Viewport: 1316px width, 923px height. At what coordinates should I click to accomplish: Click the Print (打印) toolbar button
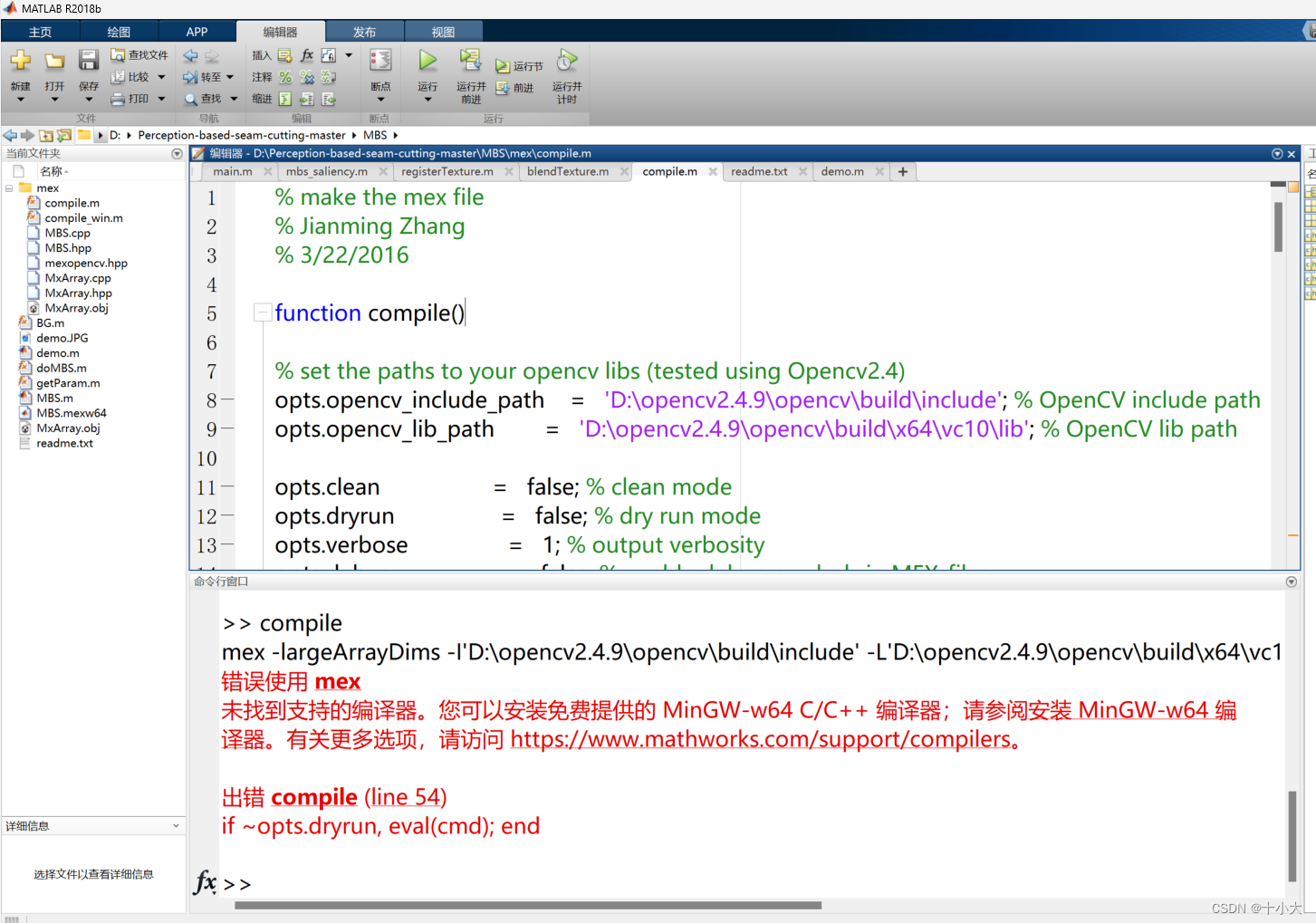point(130,99)
